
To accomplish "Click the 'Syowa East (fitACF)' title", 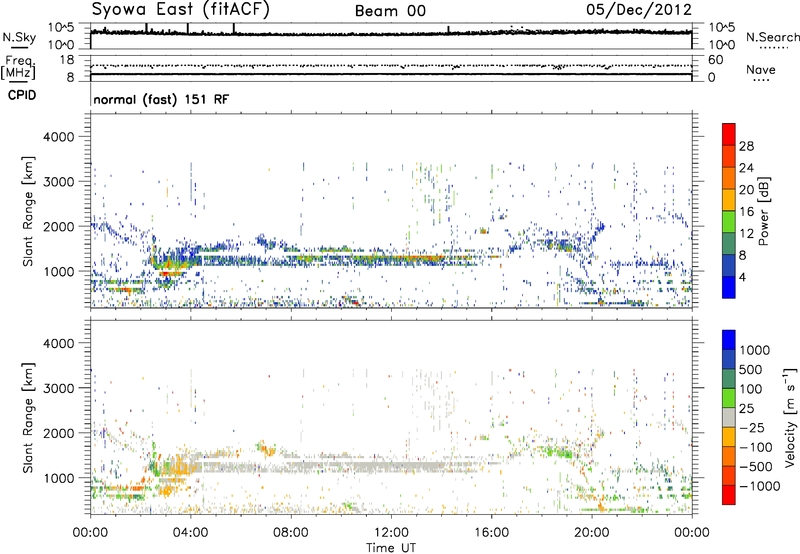I will (181, 9).
